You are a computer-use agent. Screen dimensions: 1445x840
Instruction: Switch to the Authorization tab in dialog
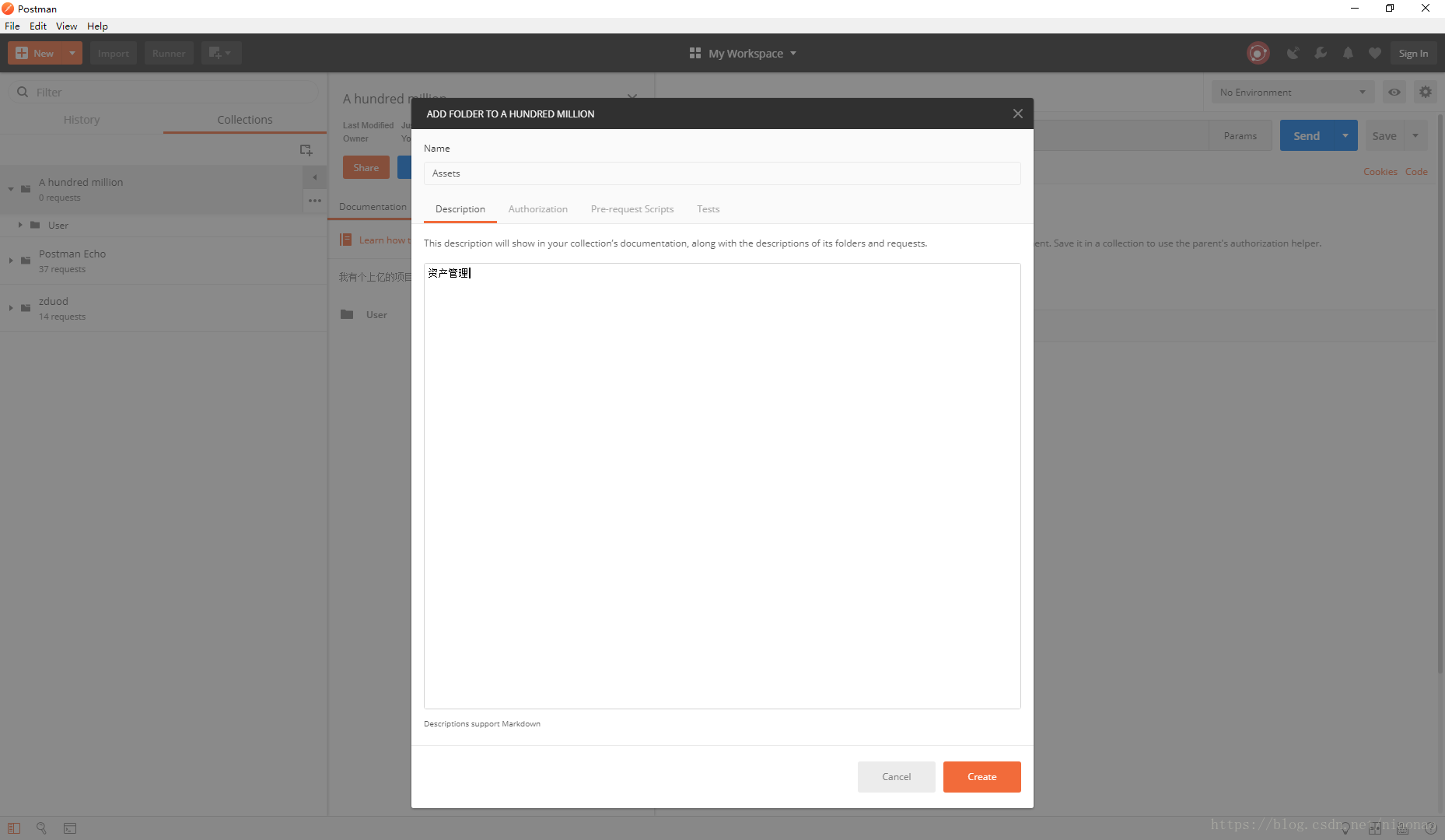538,209
